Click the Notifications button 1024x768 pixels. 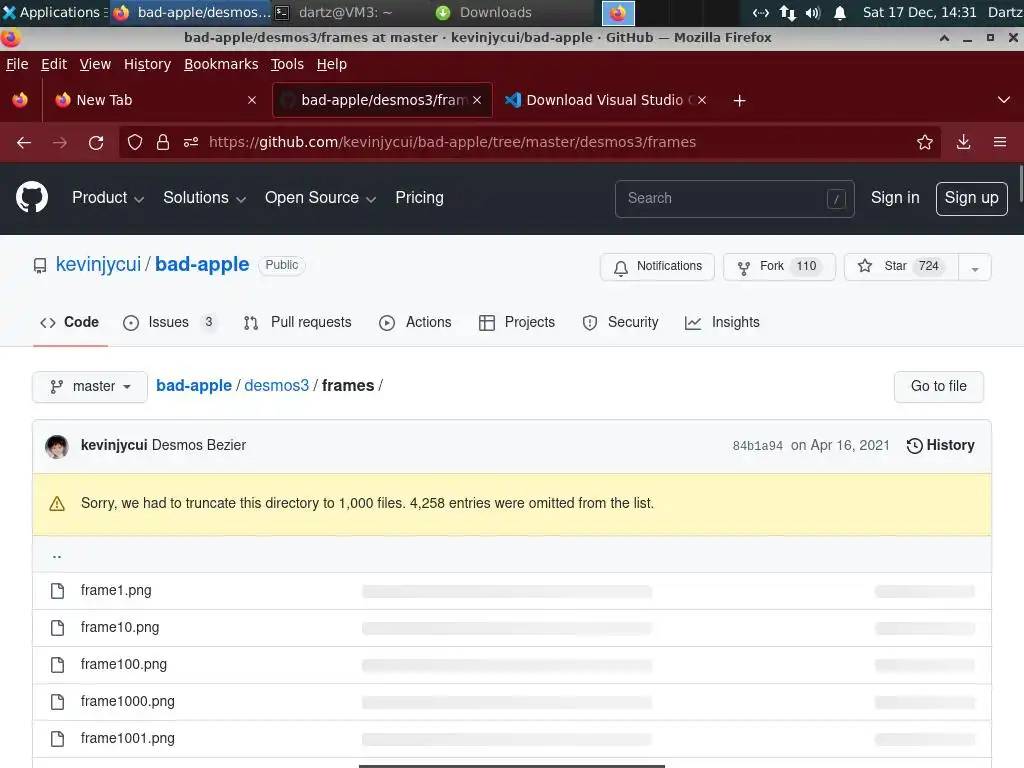click(x=657, y=266)
